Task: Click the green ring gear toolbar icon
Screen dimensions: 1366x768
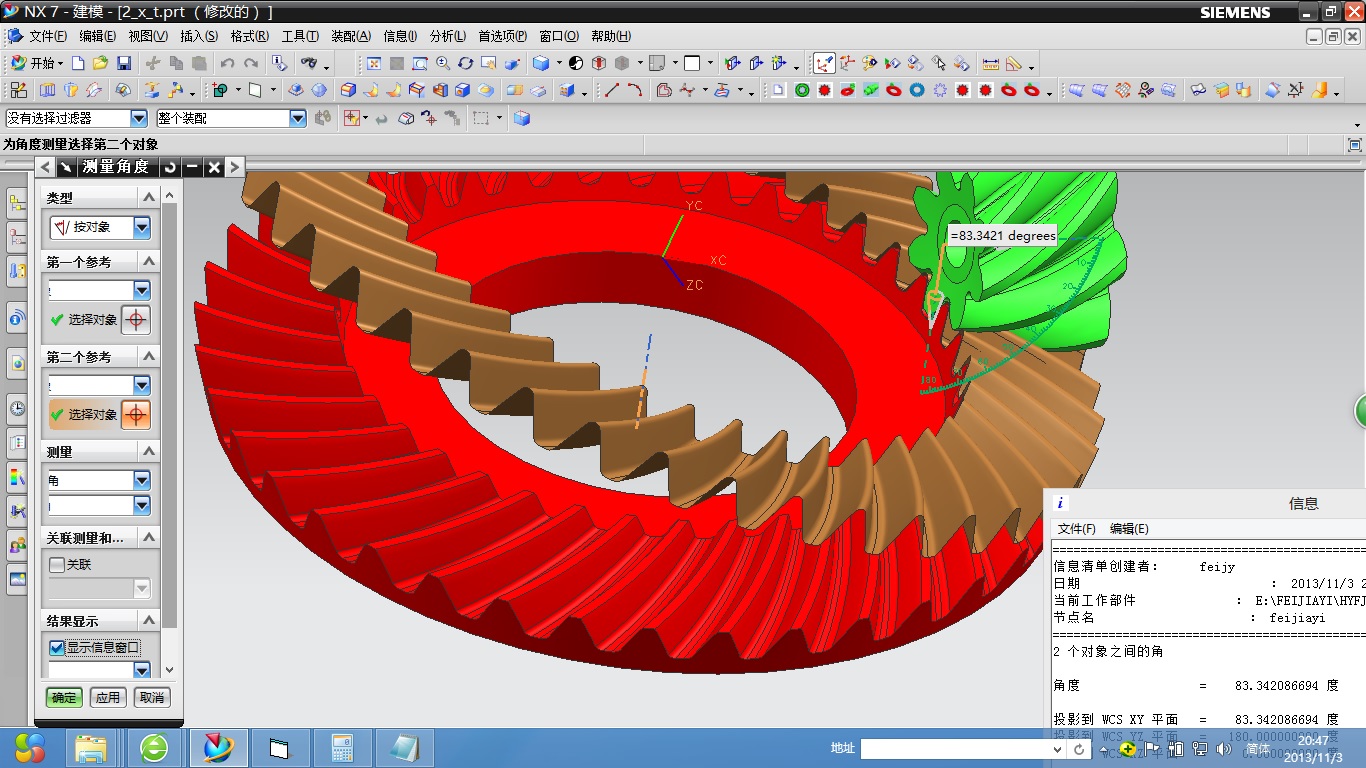Action: (801, 90)
